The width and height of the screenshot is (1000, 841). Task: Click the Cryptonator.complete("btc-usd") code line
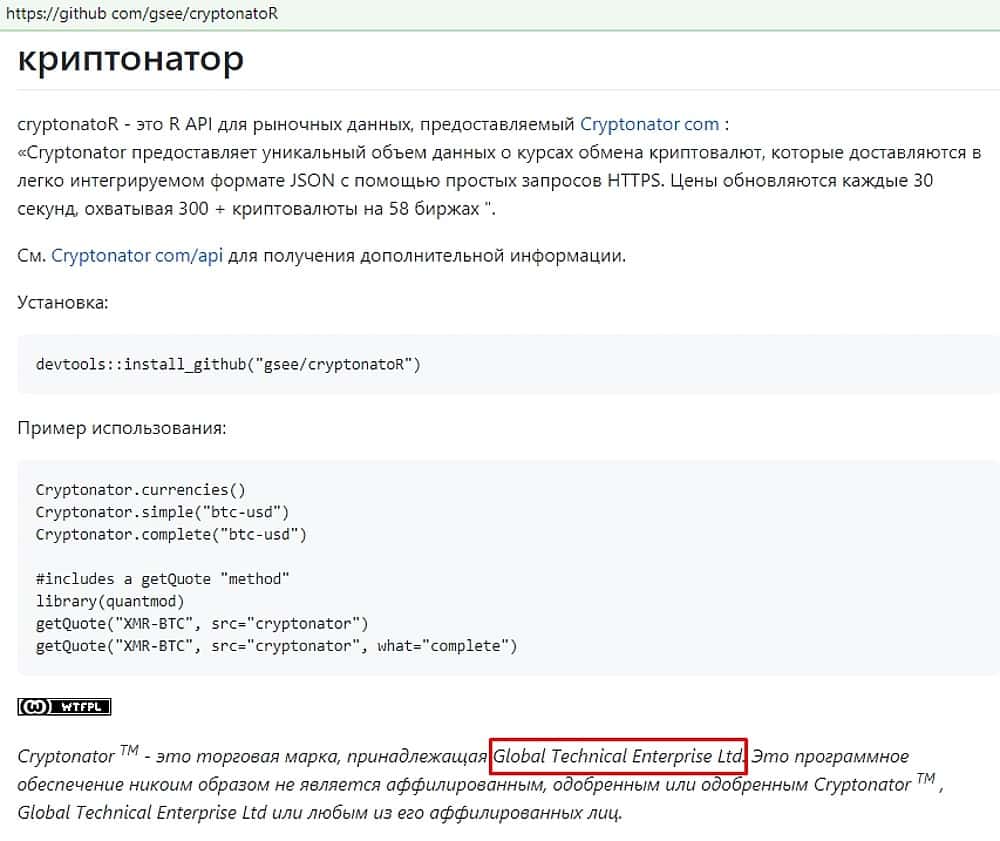[171, 534]
